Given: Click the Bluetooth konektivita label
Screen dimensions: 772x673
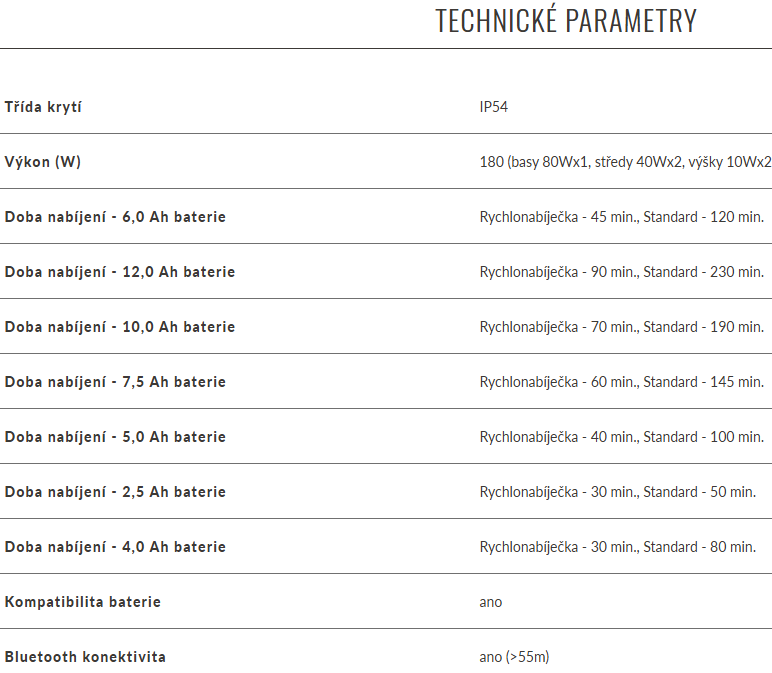Looking at the screenshot, I should pos(85,657).
